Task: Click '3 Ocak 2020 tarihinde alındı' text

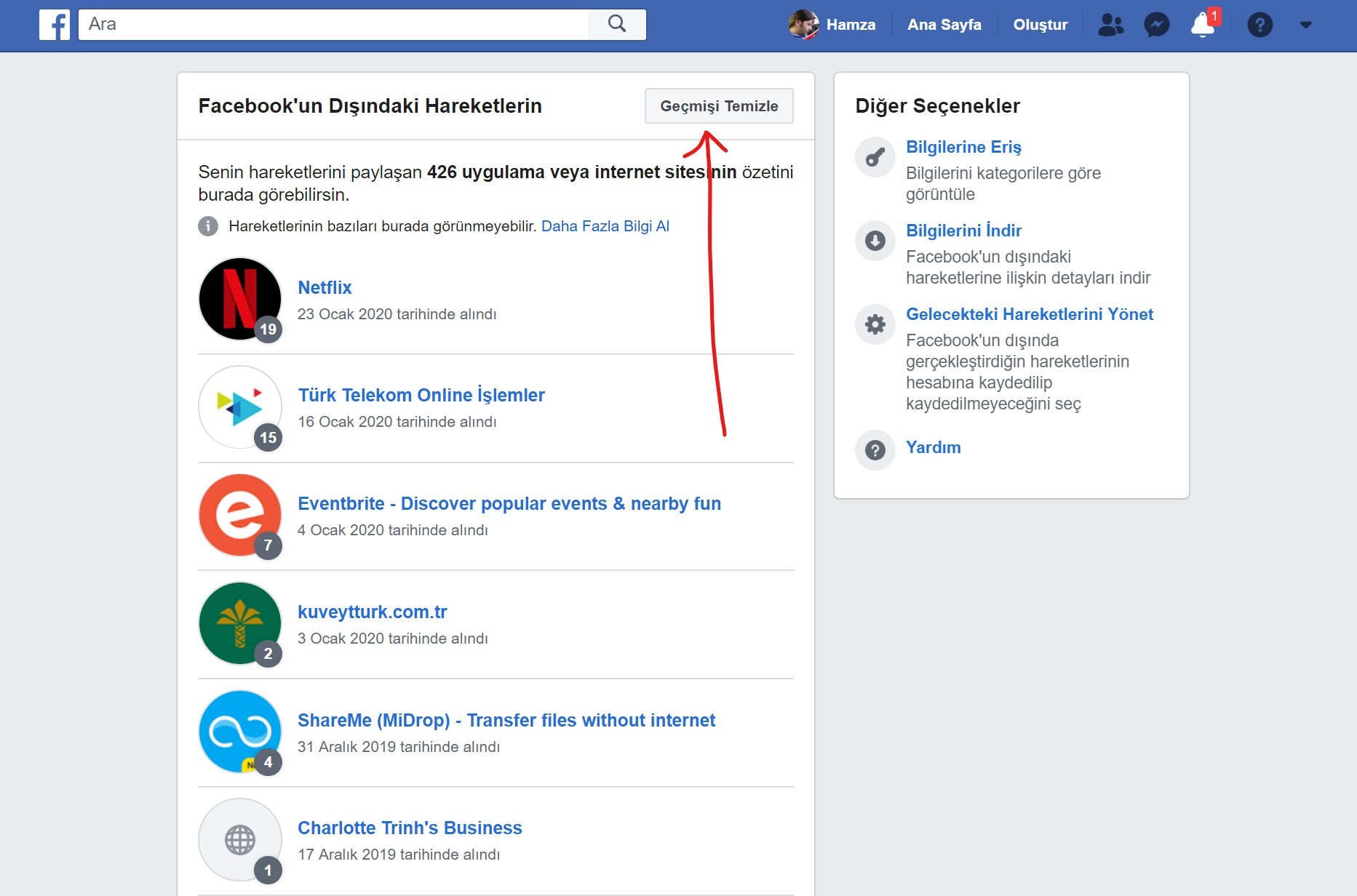Action: pos(392,639)
